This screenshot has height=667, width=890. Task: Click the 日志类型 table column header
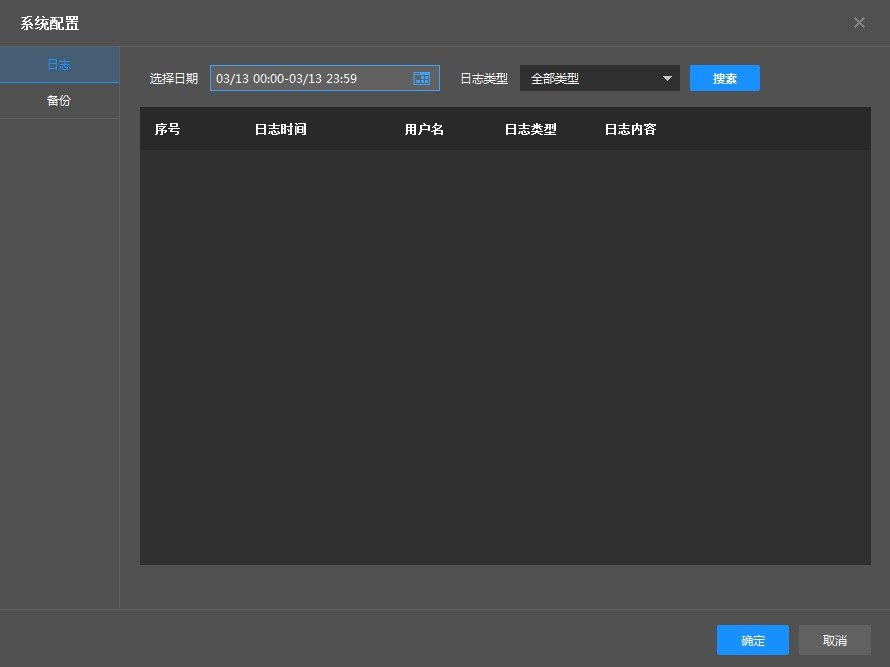pos(530,129)
